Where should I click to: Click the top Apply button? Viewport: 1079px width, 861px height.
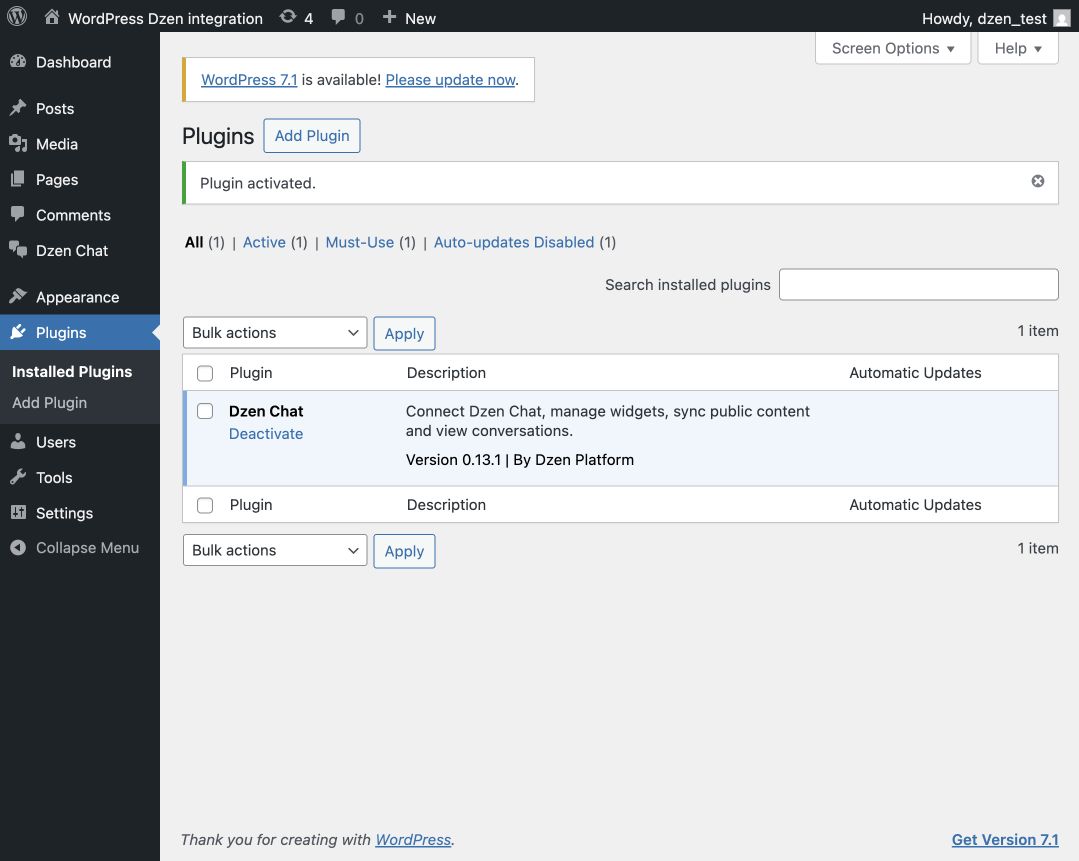404,333
